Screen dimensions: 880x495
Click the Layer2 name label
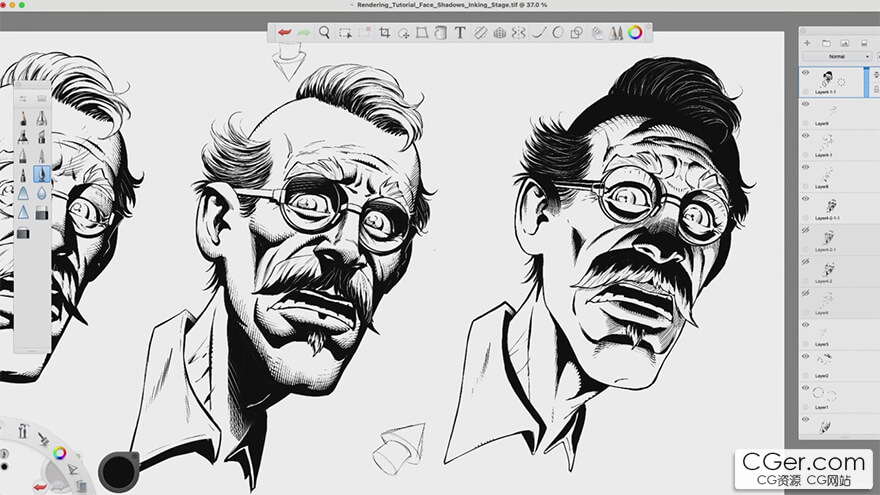click(822, 375)
